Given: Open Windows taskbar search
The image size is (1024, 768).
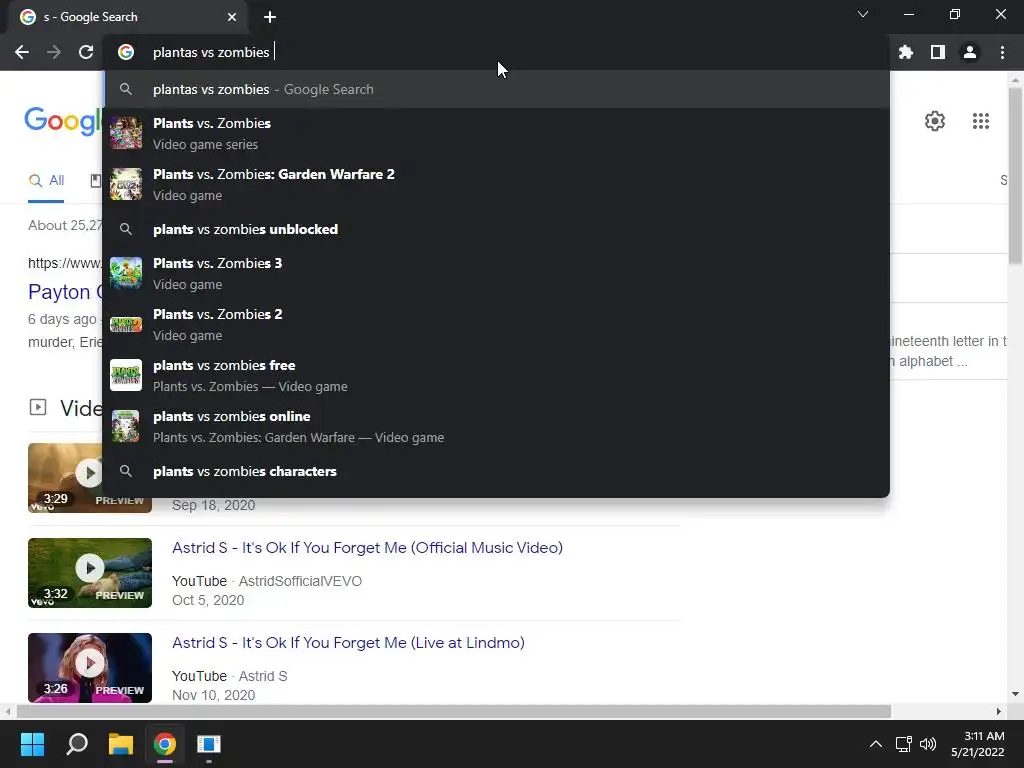Looking at the screenshot, I should [76, 744].
